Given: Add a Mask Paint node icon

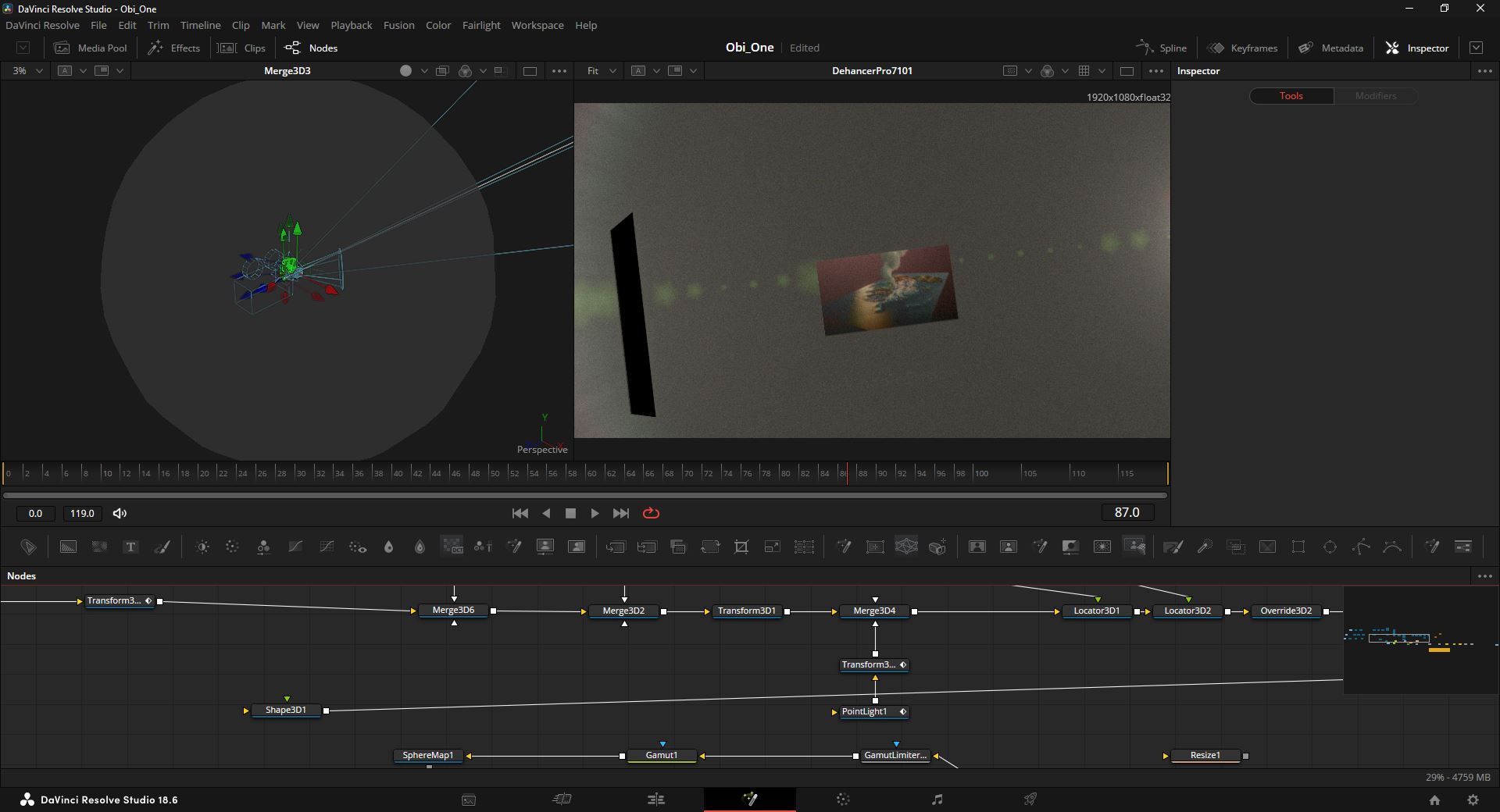Looking at the screenshot, I should (1173, 547).
